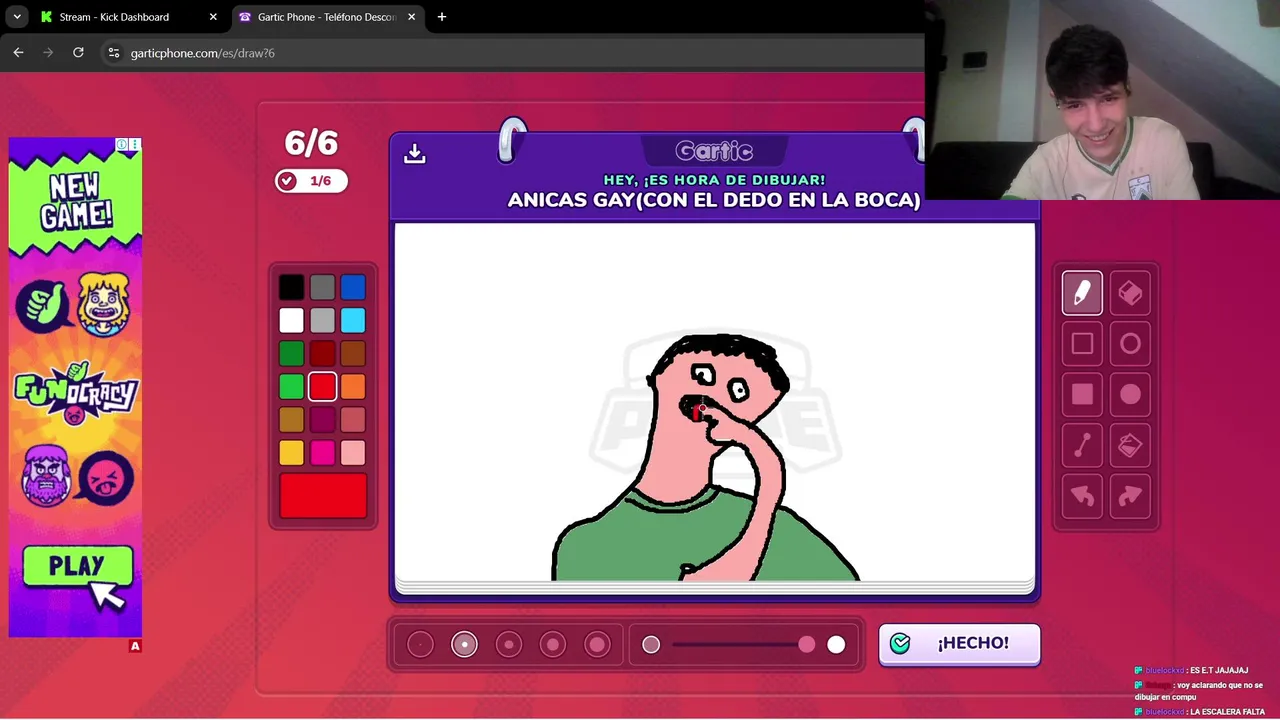Viewport: 1280px width, 720px height.
Task: Choose the filled rectangle shape tool
Action: tap(1082, 395)
